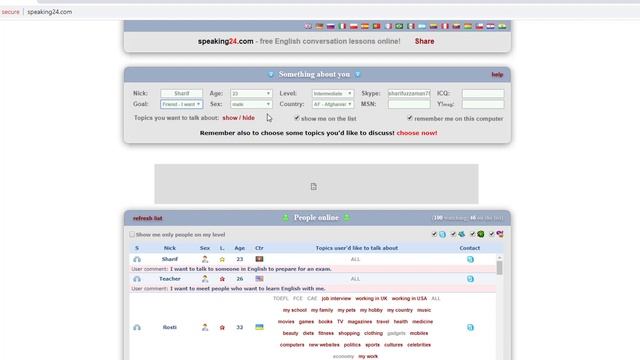Click the 'choose now!' link
The image size is (640, 360).
tap(417, 133)
